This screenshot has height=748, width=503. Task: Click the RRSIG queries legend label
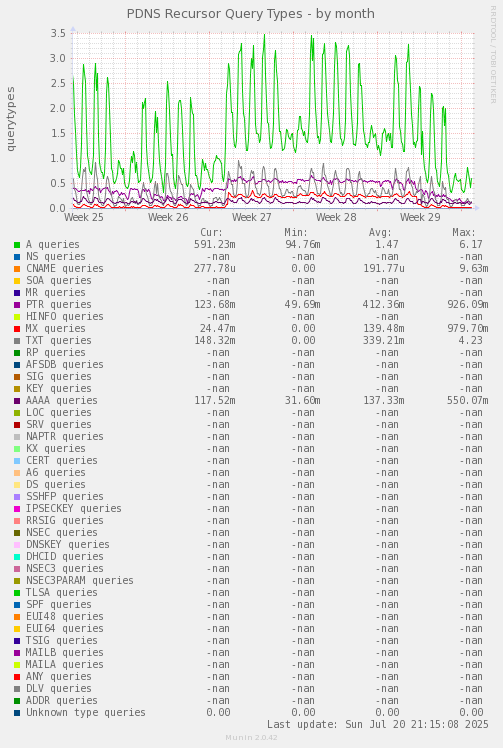tap(64, 520)
